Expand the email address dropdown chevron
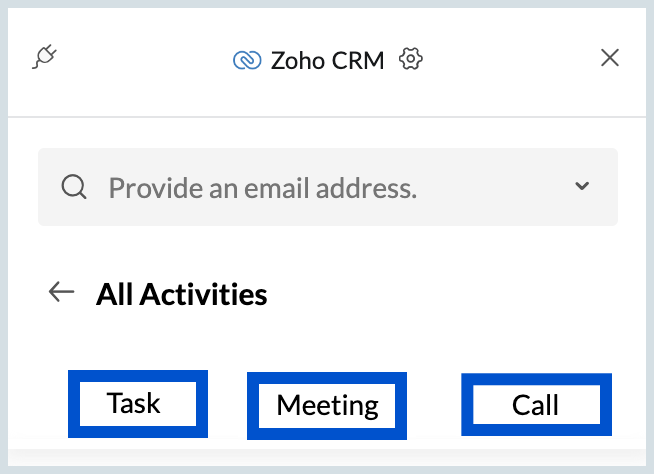The width and height of the screenshot is (654, 474). coord(582,186)
